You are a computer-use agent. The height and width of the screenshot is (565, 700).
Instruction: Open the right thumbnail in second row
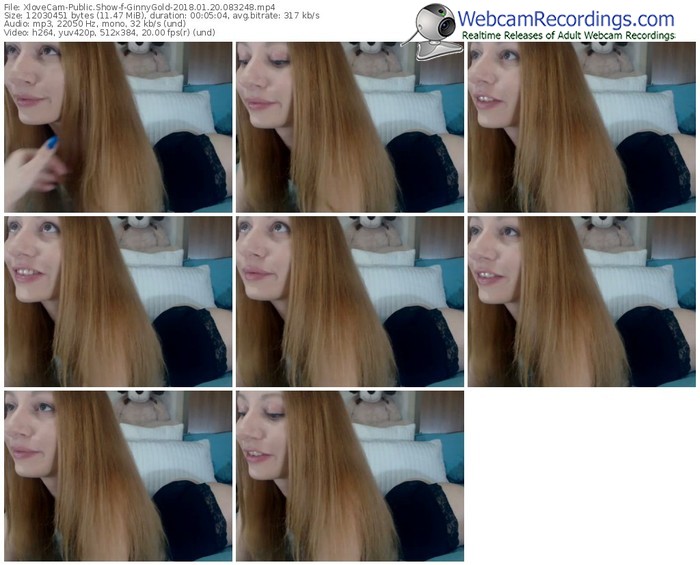coord(581,301)
